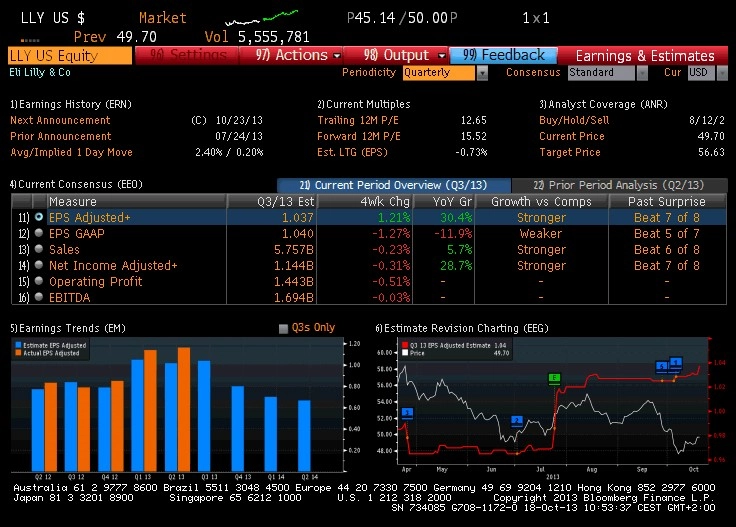This screenshot has height=527, width=736.
Task: Open the Actions menu
Action: [291, 55]
